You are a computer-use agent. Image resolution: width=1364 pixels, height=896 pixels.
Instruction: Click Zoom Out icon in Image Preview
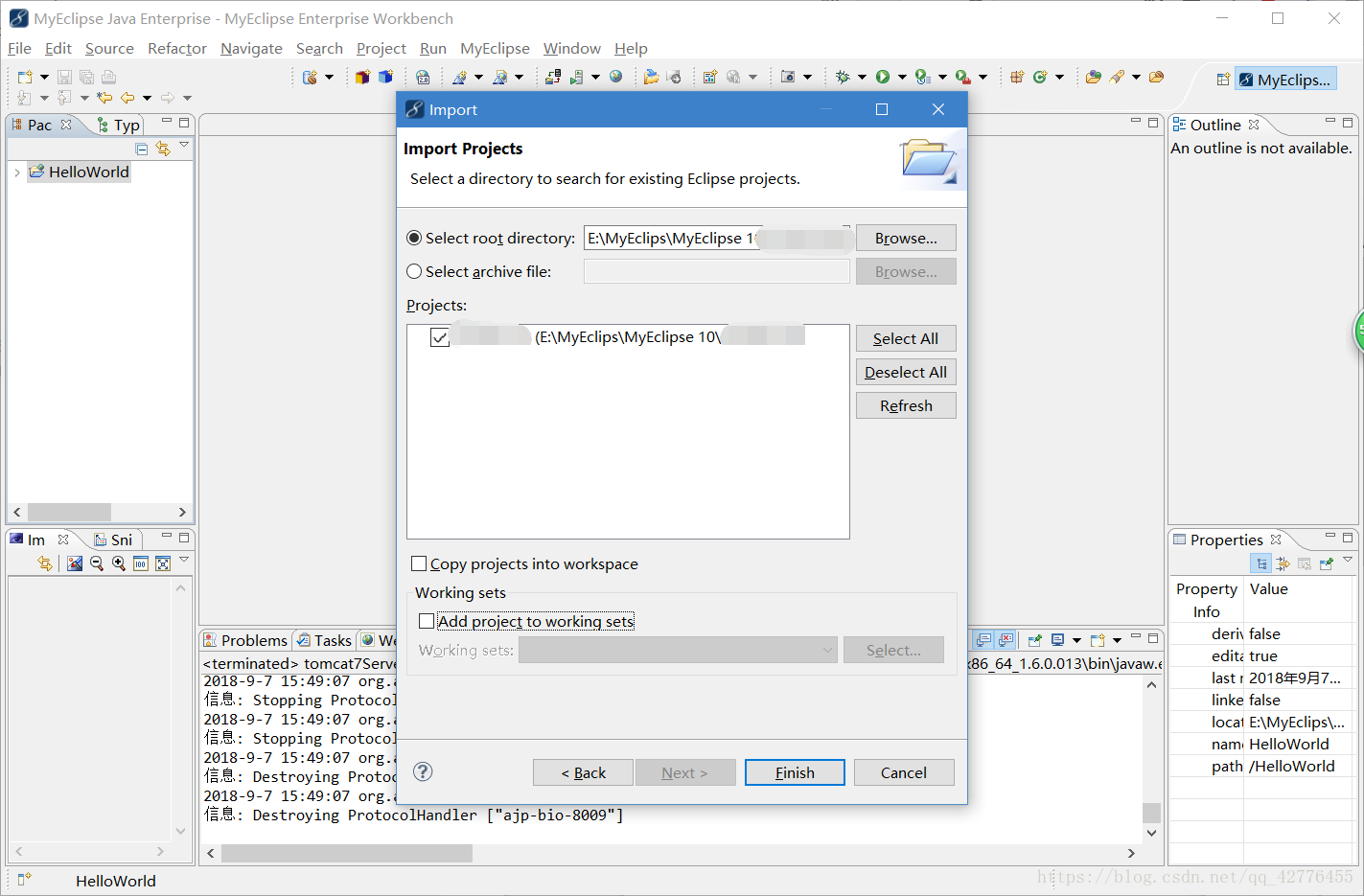[97, 563]
